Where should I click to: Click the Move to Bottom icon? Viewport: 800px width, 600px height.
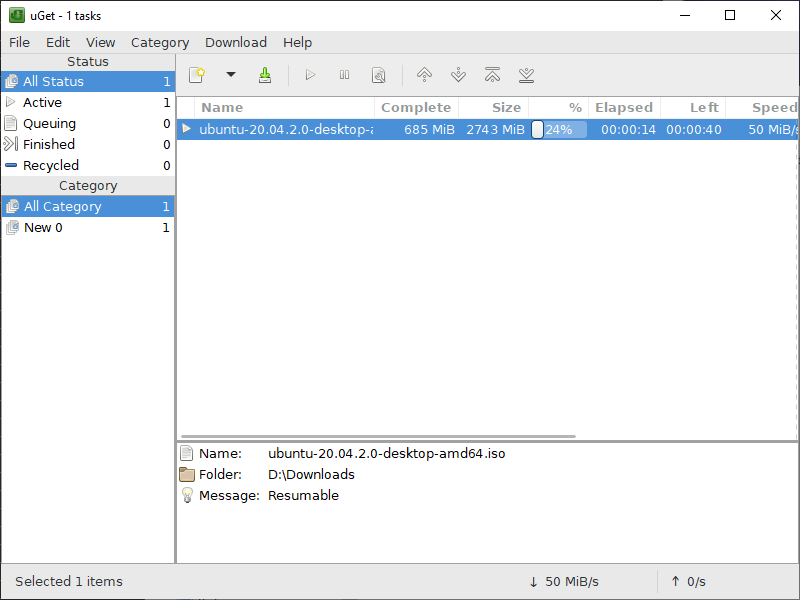coord(526,75)
